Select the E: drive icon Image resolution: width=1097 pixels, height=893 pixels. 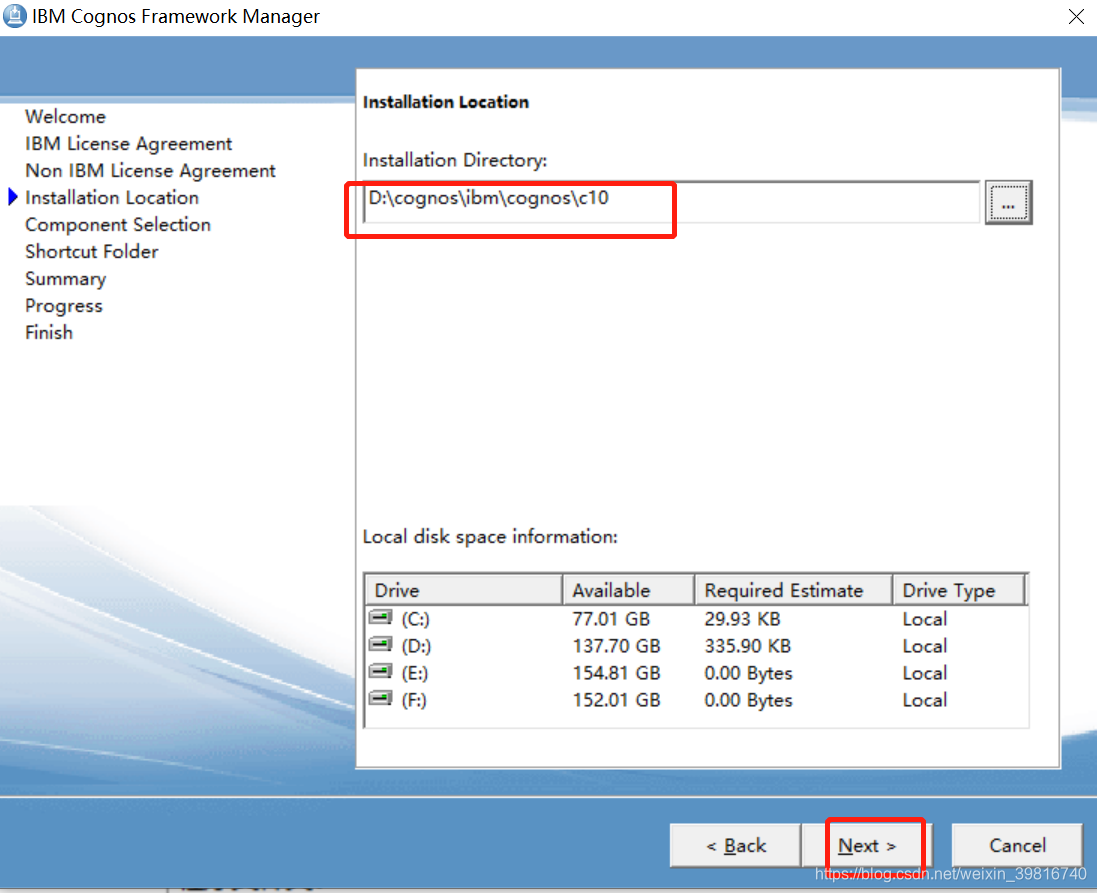pos(381,671)
